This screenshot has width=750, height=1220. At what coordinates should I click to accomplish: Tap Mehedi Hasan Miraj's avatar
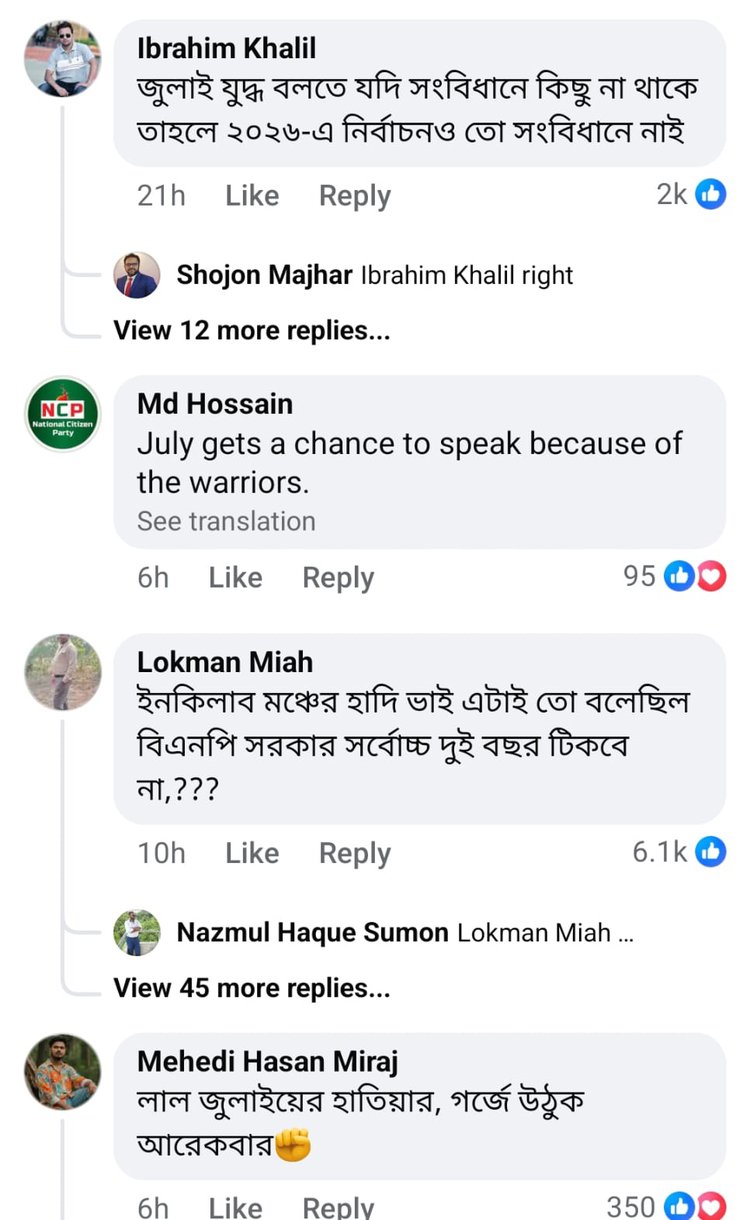[x=62, y=1071]
